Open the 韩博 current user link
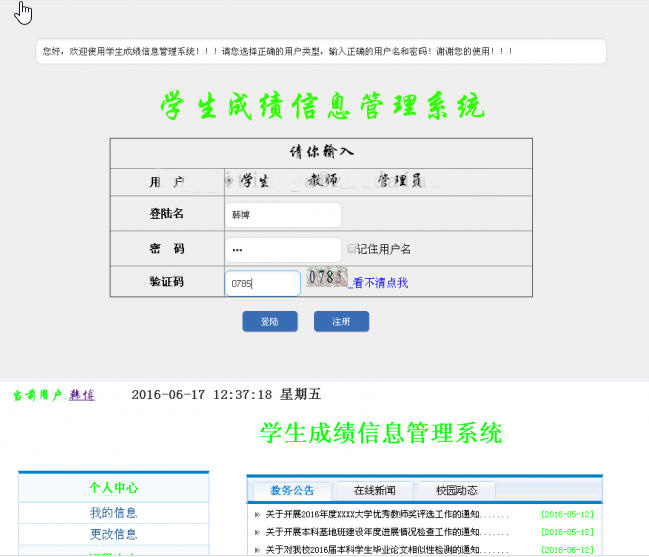Screen dimensions: 649x557 (82, 395)
